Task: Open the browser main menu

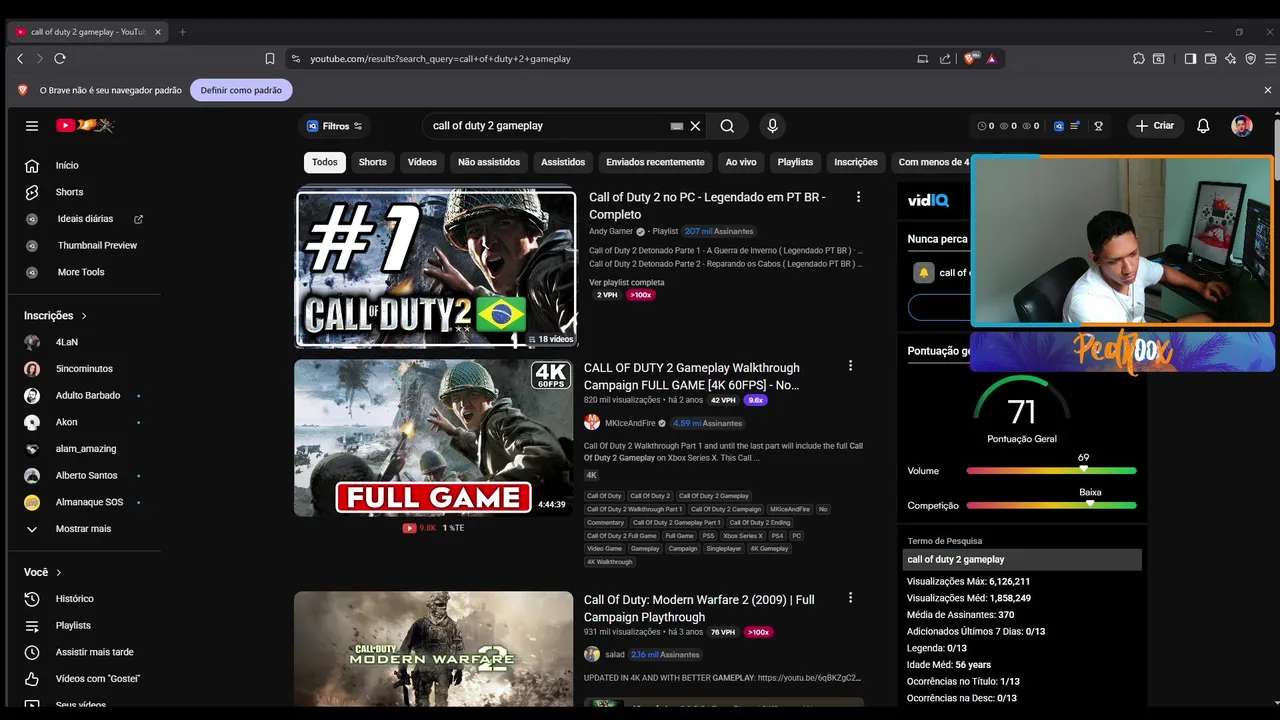Action: 1269,59
